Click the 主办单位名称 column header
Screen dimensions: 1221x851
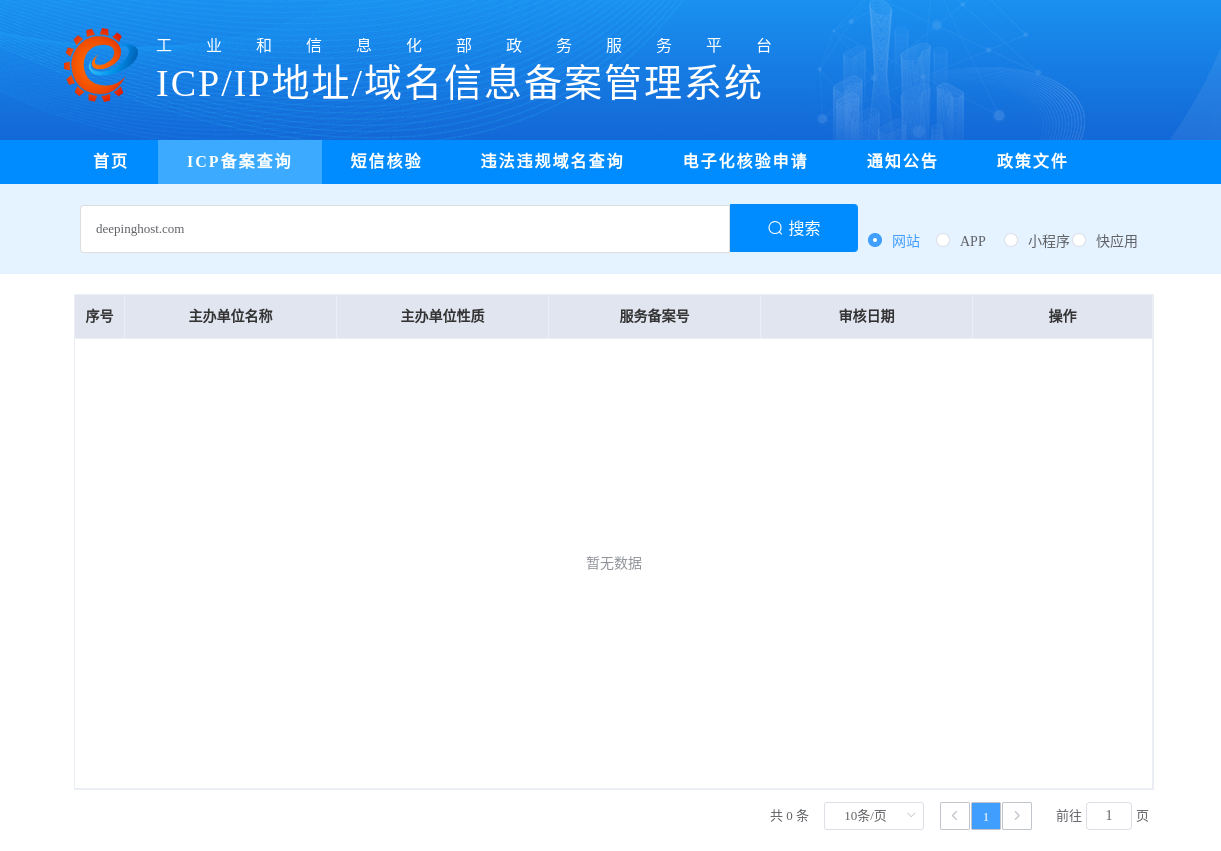[x=231, y=317]
